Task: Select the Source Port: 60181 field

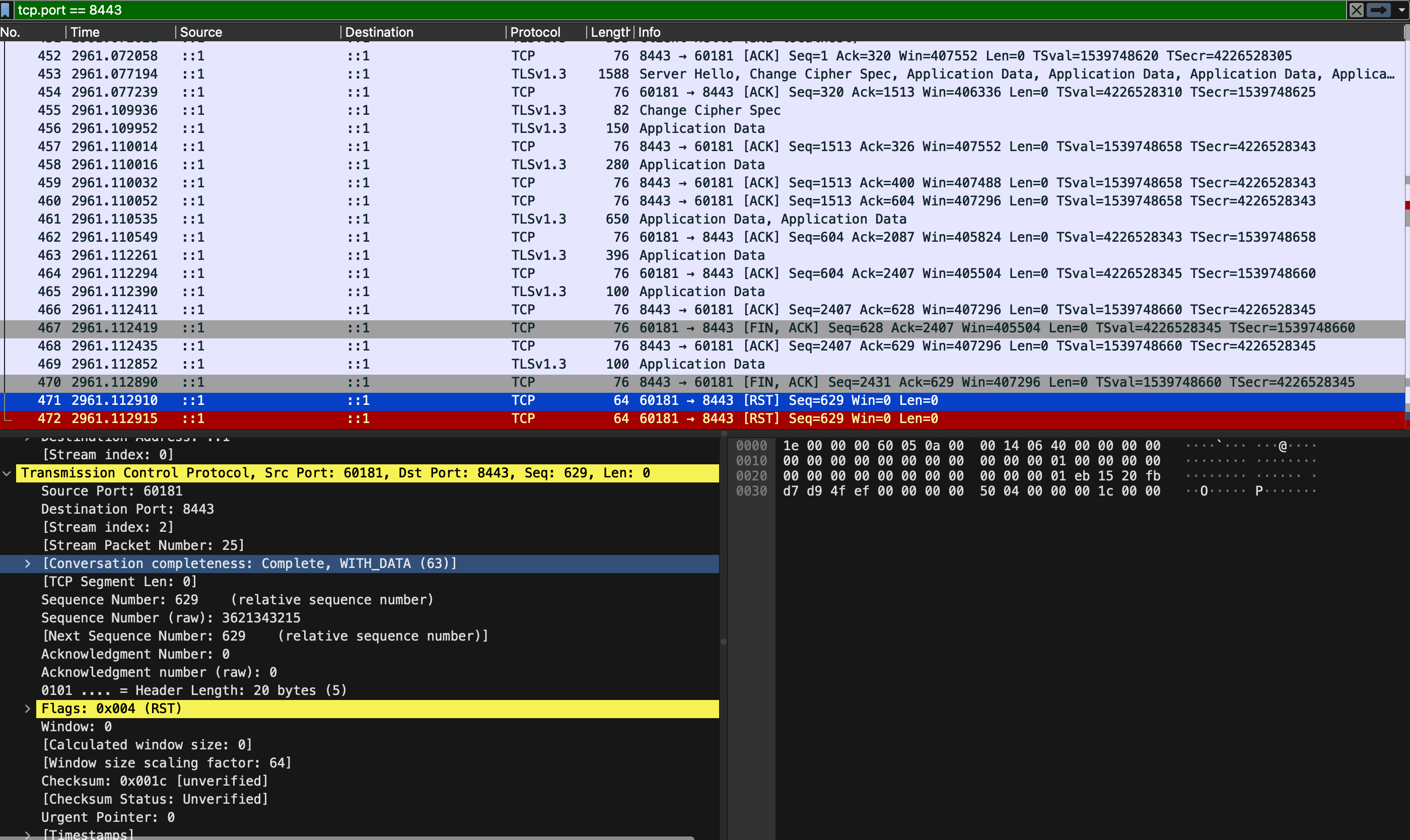Action: tap(111, 492)
